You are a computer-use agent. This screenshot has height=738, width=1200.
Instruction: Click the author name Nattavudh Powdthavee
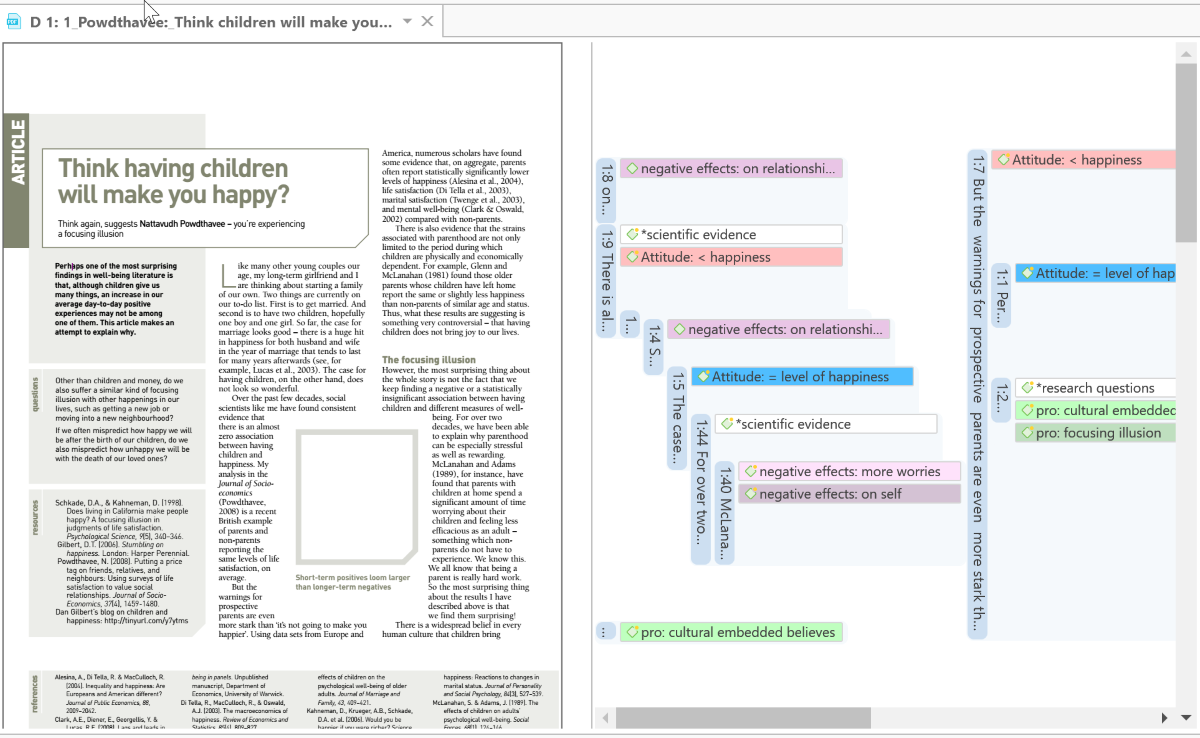click(x=183, y=224)
